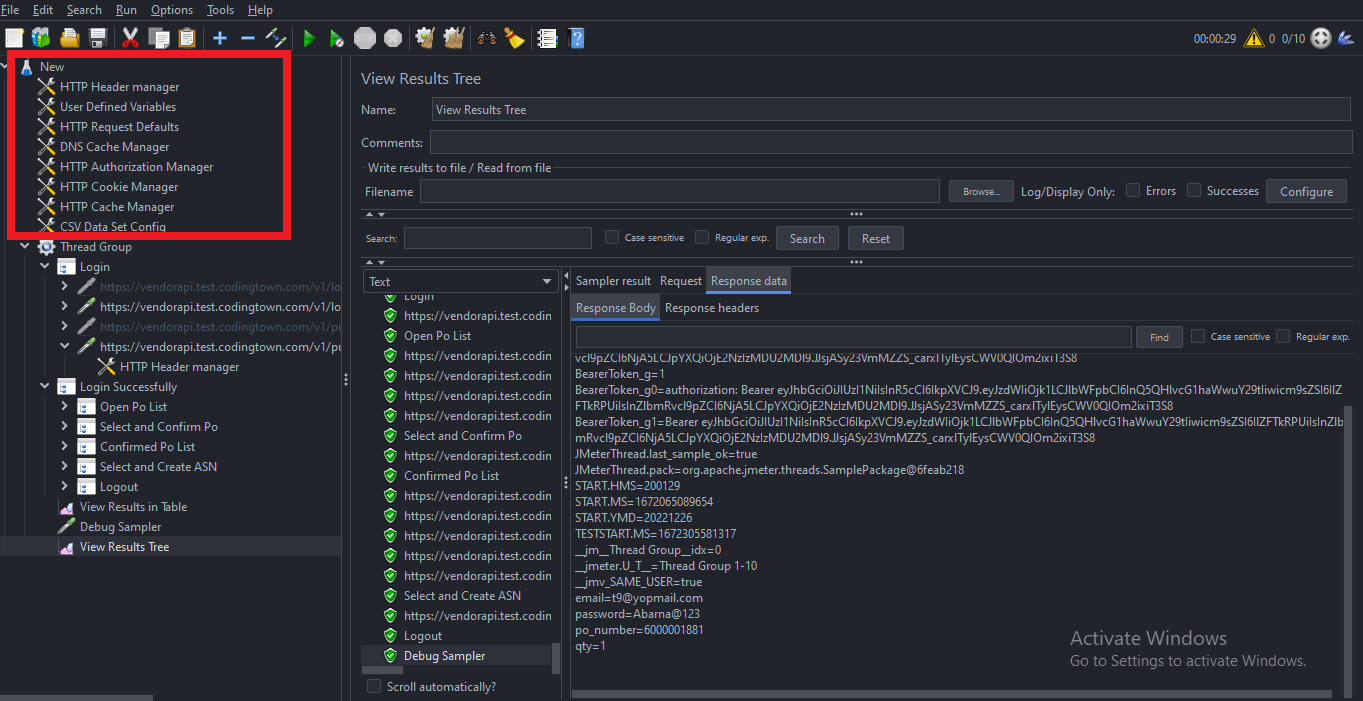The width and height of the screenshot is (1363, 701).
Task: Collapse the New test plan node
Action: [x=5, y=67]
